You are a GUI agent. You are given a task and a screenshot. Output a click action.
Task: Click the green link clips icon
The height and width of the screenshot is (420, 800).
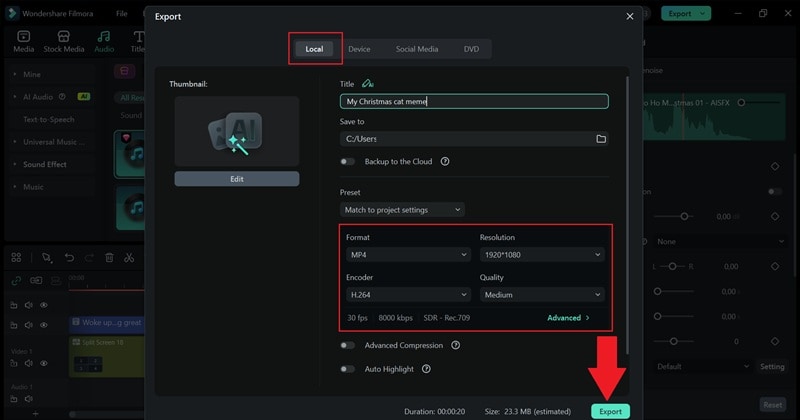[16, 281]
